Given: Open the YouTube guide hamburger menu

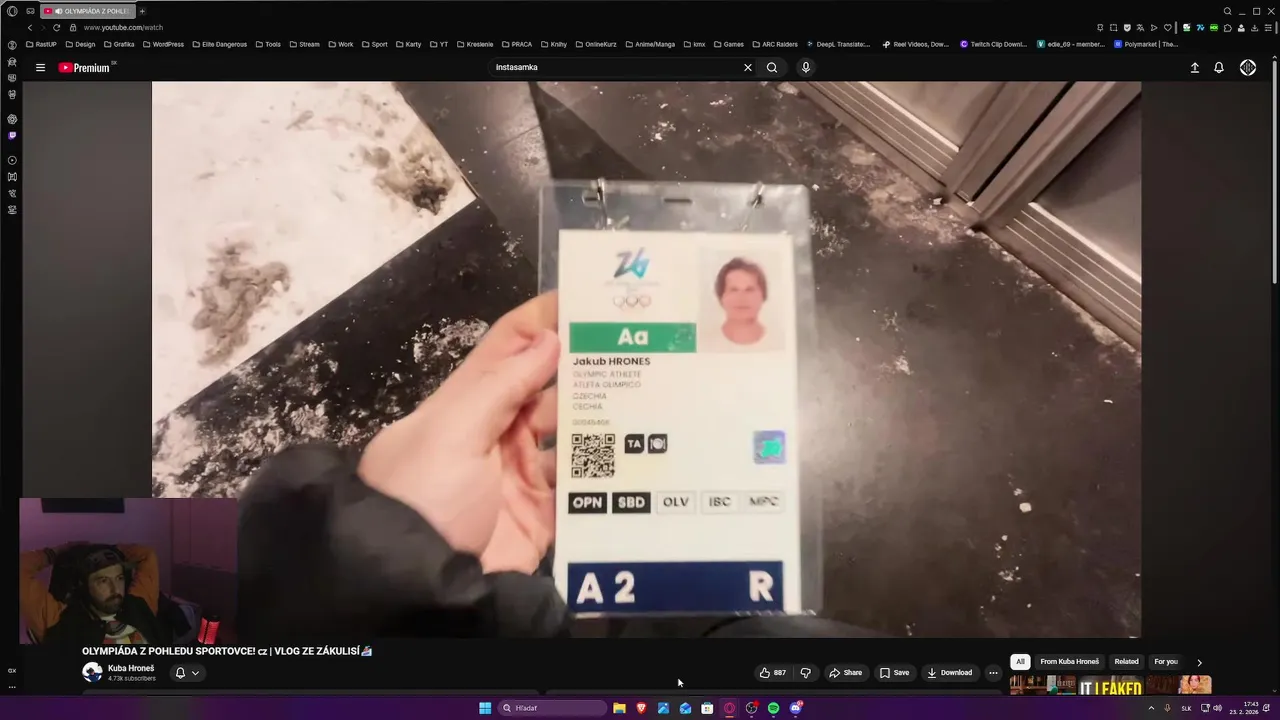Looking at the screenshot, I should (x=40, y=68).
